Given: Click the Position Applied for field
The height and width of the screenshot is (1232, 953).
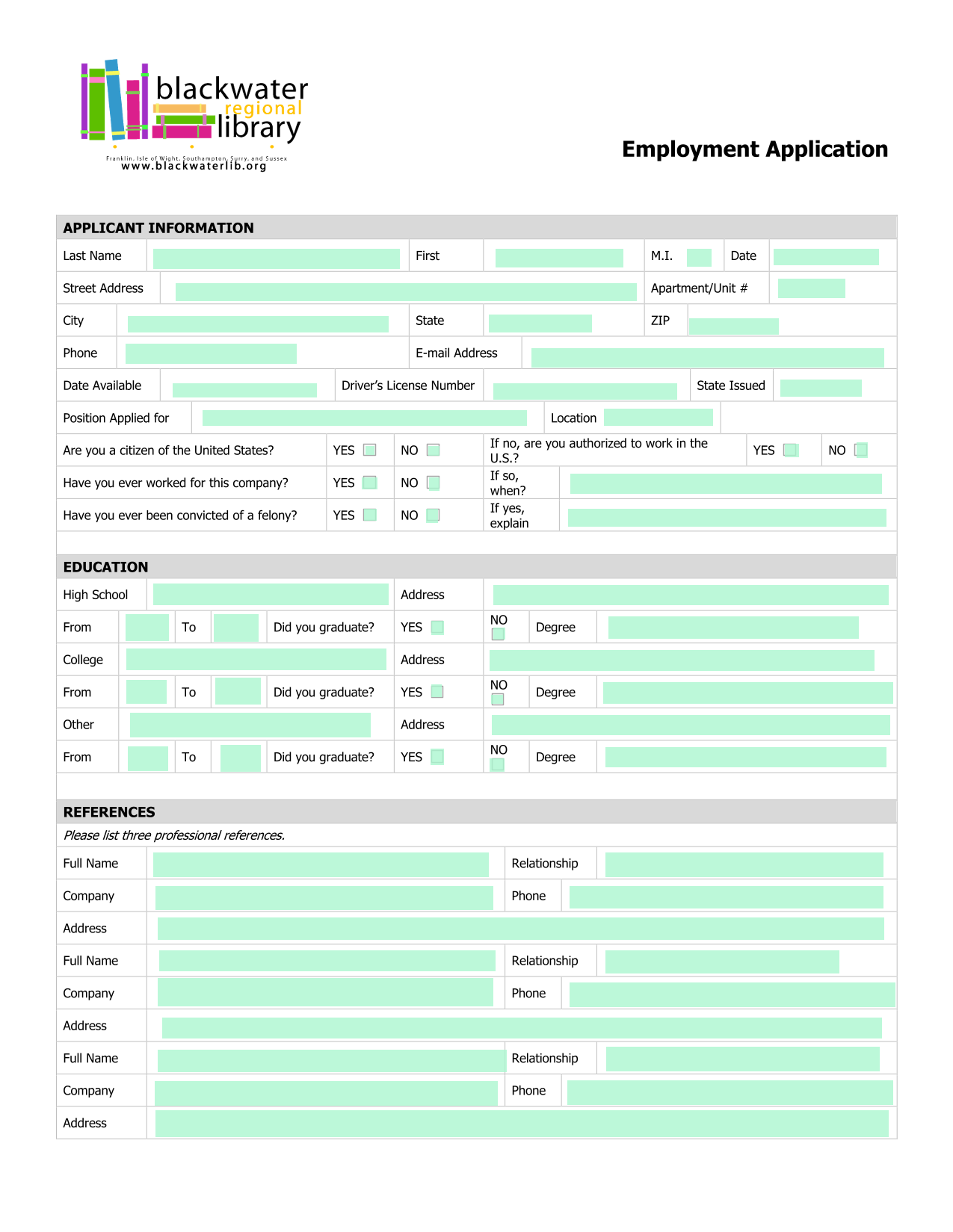Looking at the screenshot, I should coord(365,418).
